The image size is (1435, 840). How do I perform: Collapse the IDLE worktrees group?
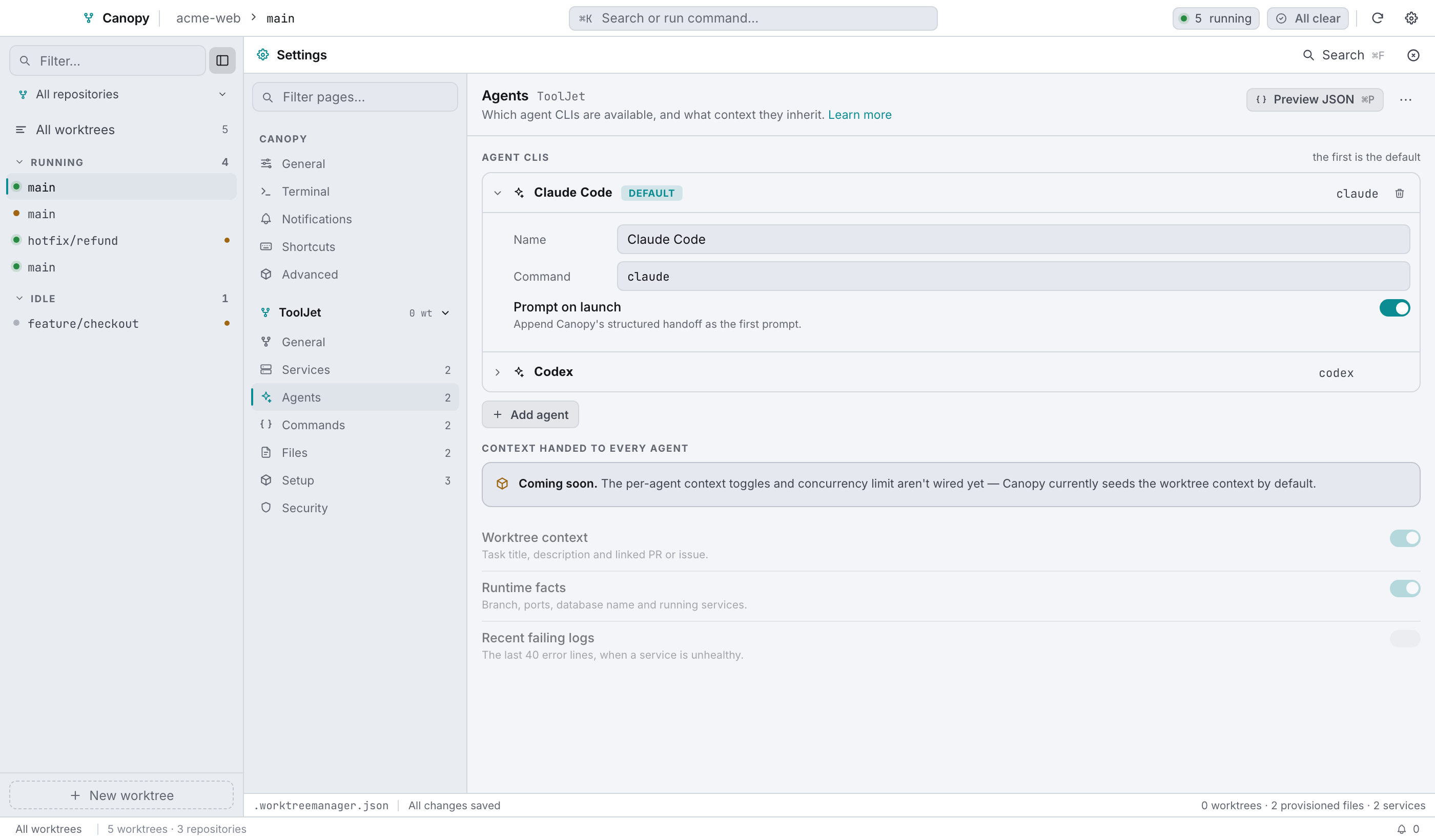[19, 298]
